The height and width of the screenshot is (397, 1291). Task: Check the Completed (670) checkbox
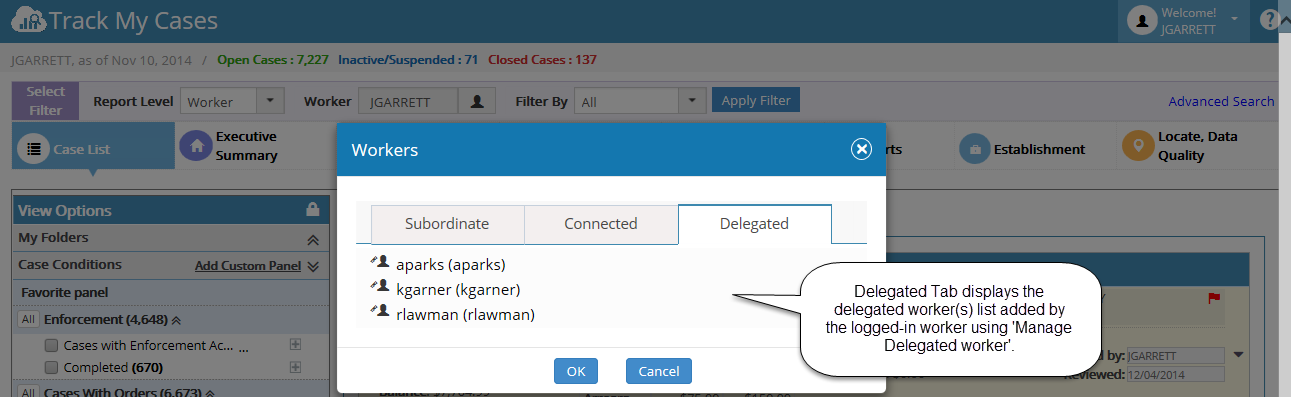point(51,367)
